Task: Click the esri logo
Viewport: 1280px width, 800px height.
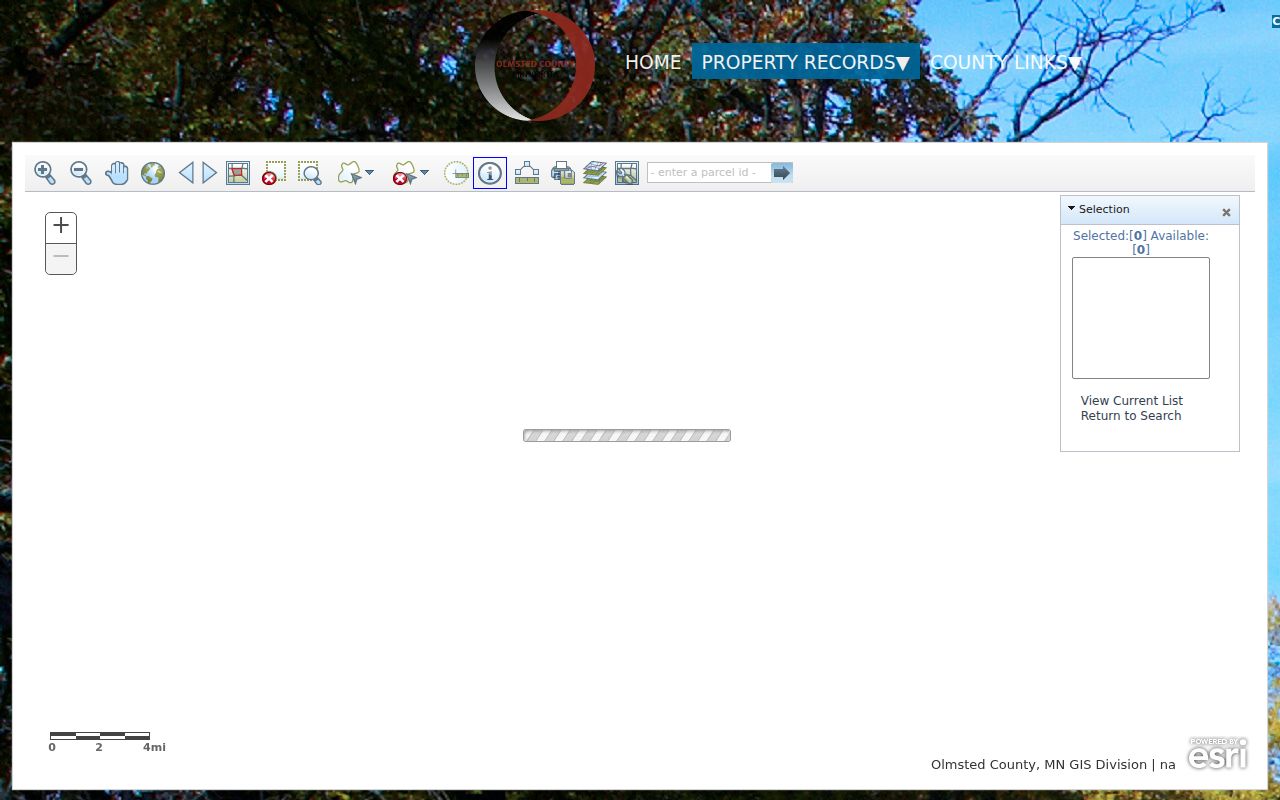Action: point(1218,754)
